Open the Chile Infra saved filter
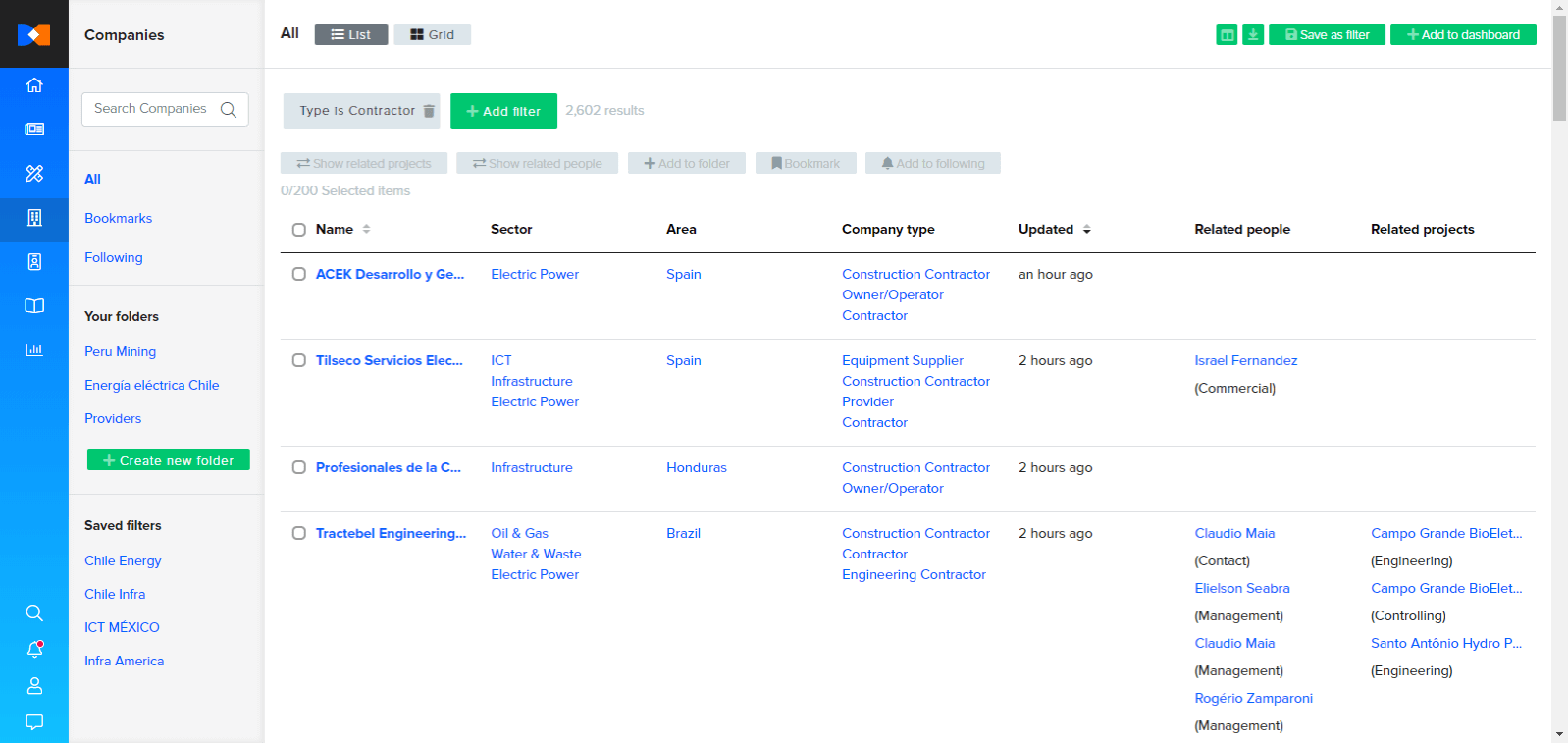Image resolution: width=1568 pixels, height=744 pixels. coord(115,594)
